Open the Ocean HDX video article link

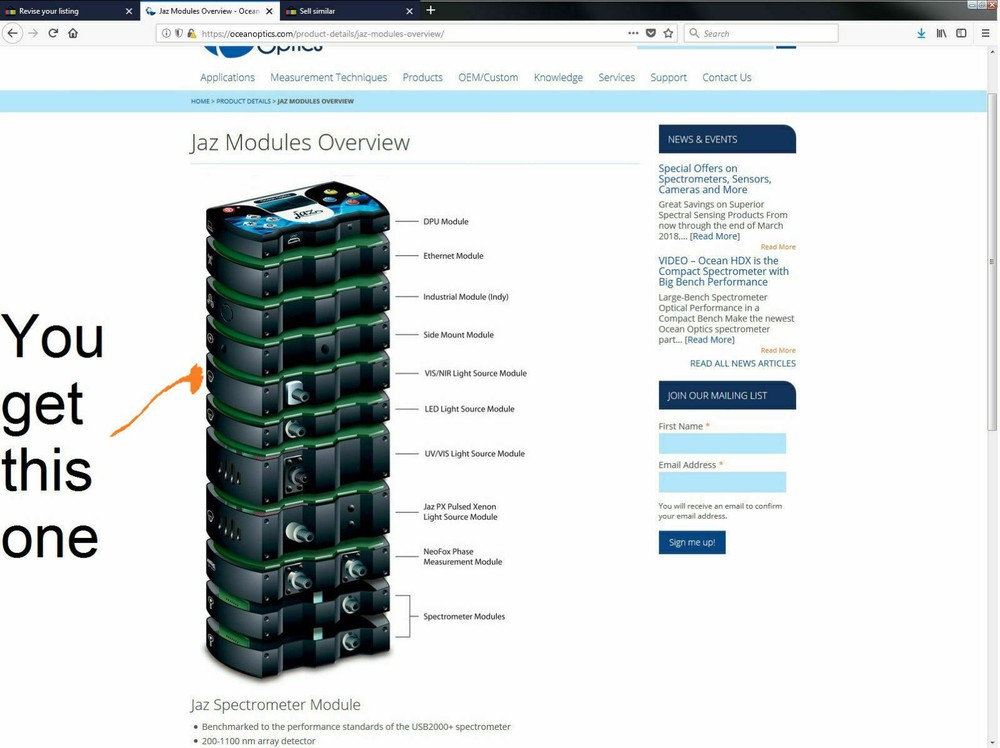tap(723, 271)
